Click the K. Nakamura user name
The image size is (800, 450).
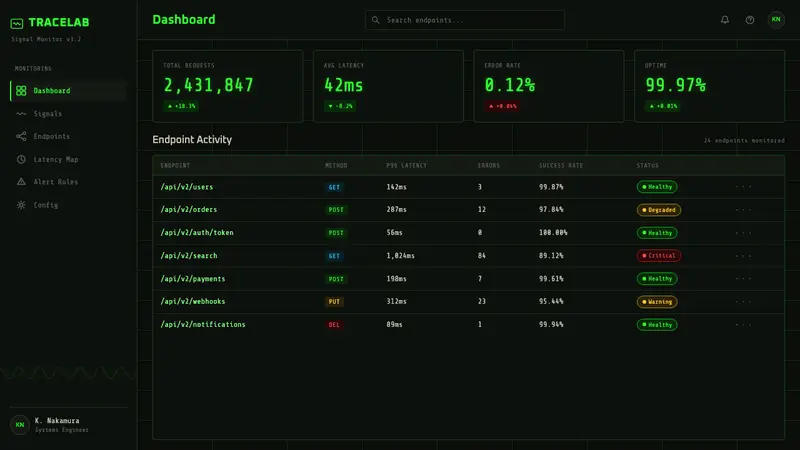coord(57,421)
